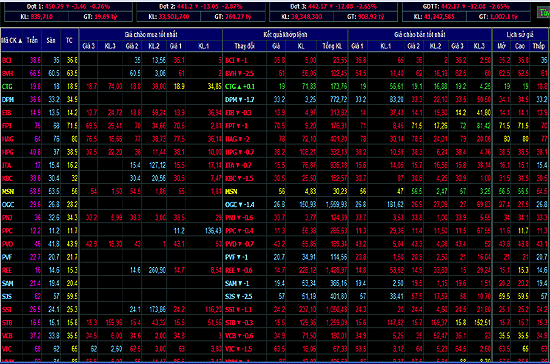Click the Cao column under Lịch sử giá
The height and width of the screenshot is (364, 550).
click(x=520, y=46)
